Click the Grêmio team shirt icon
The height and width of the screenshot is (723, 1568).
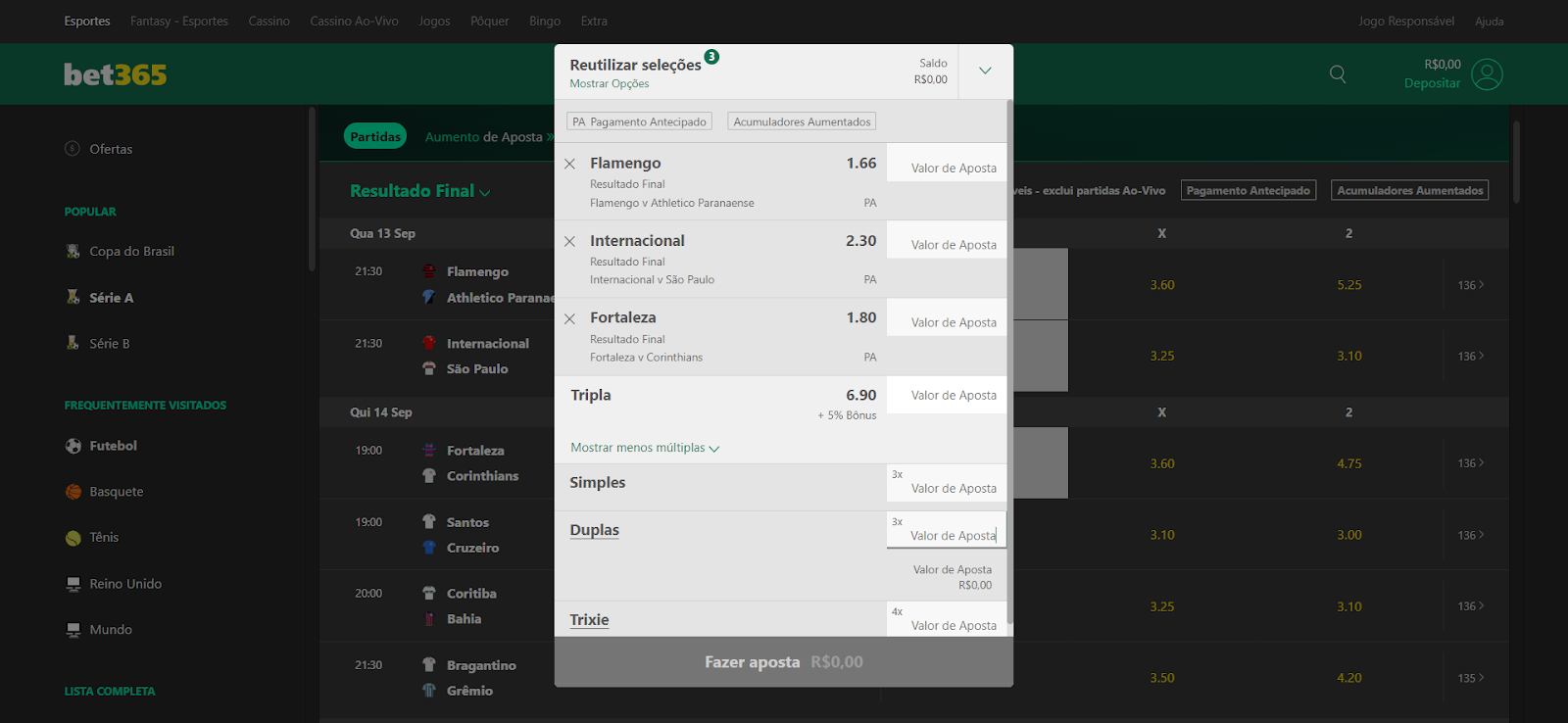pos(428,691)
